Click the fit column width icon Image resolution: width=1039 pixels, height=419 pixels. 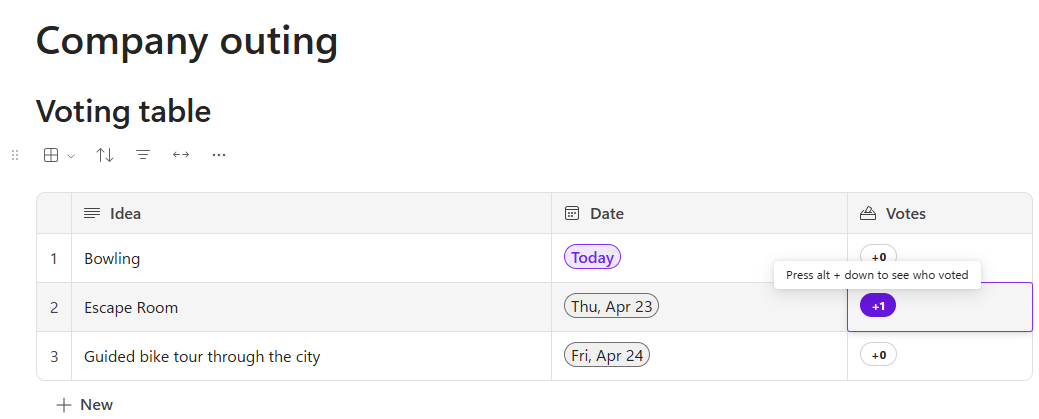tap(181, 155)
